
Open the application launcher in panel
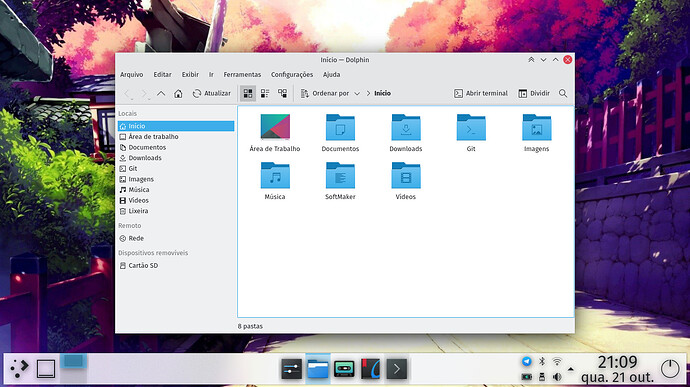coord(19,369)
